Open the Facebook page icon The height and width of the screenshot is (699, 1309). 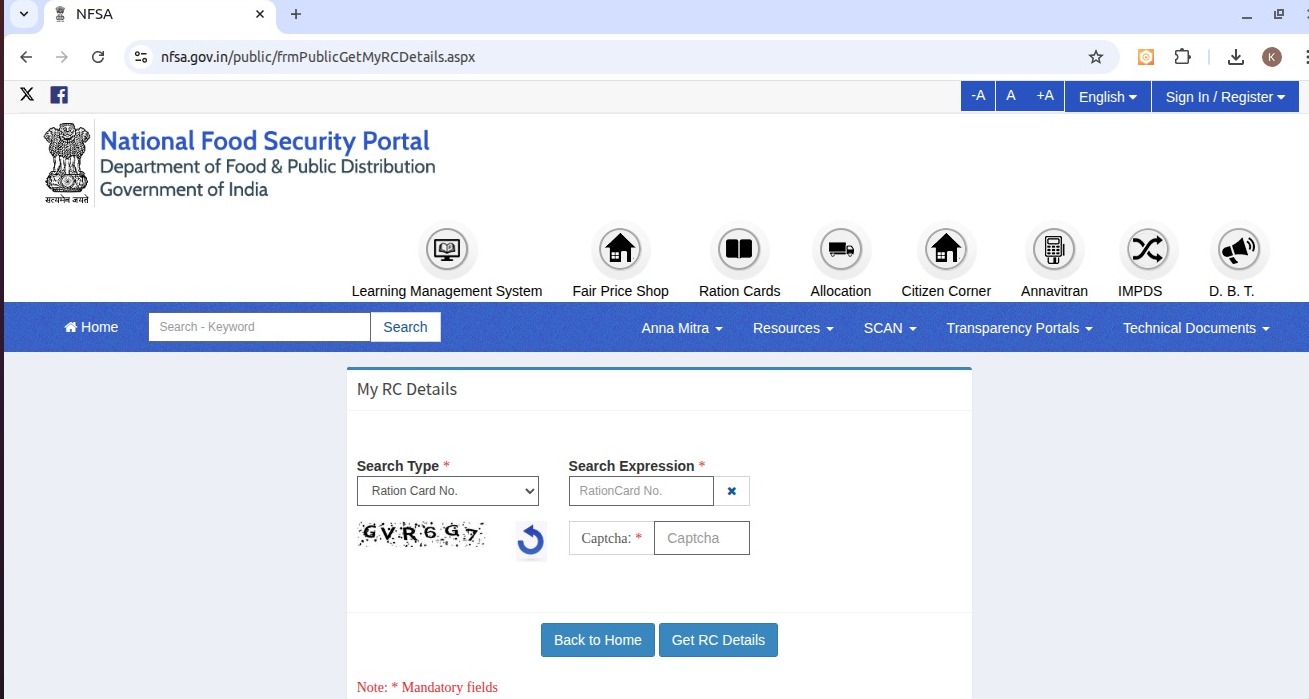click(59, 95)
